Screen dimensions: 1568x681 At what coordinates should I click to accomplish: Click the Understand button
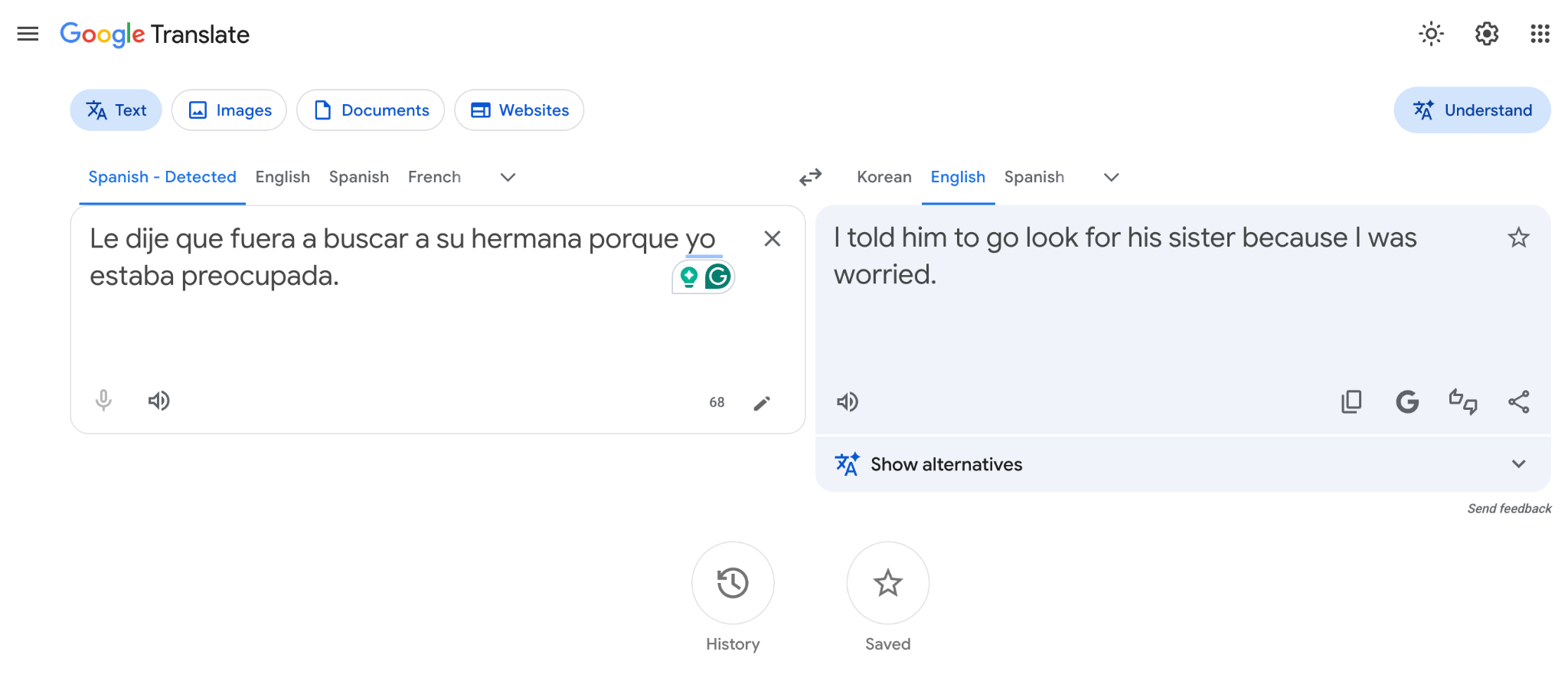click(x=1472, y=110)
